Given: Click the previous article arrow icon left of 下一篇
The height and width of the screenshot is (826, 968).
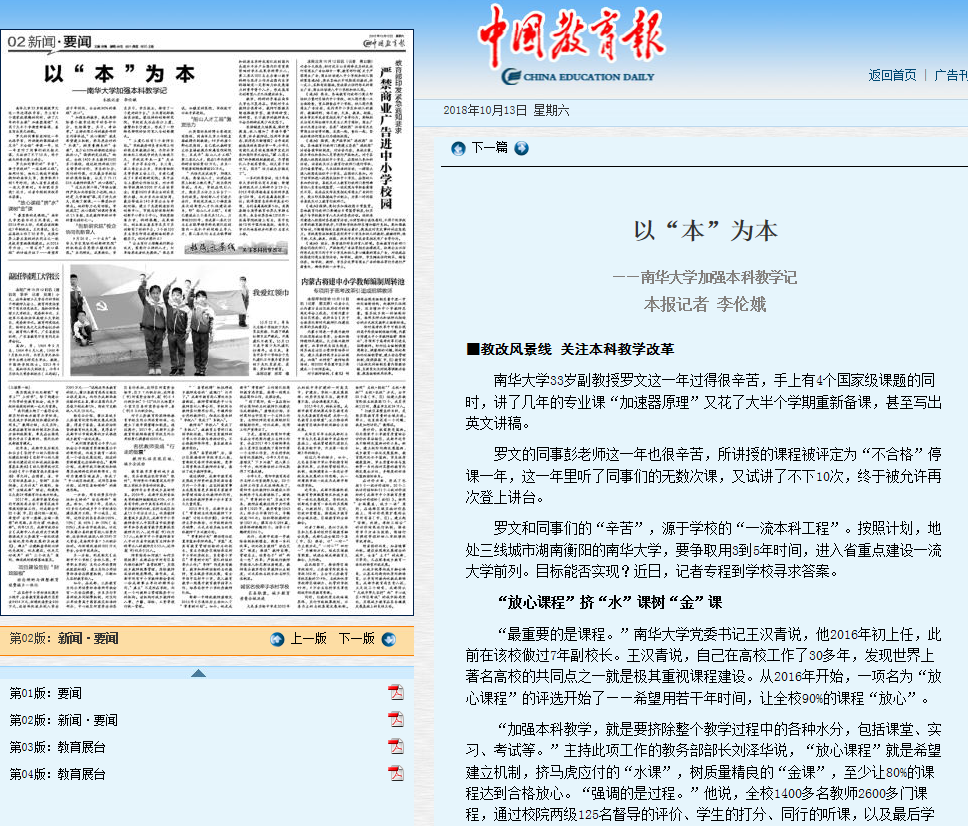Looking at the screenshot, I should [x=458, y=148].
